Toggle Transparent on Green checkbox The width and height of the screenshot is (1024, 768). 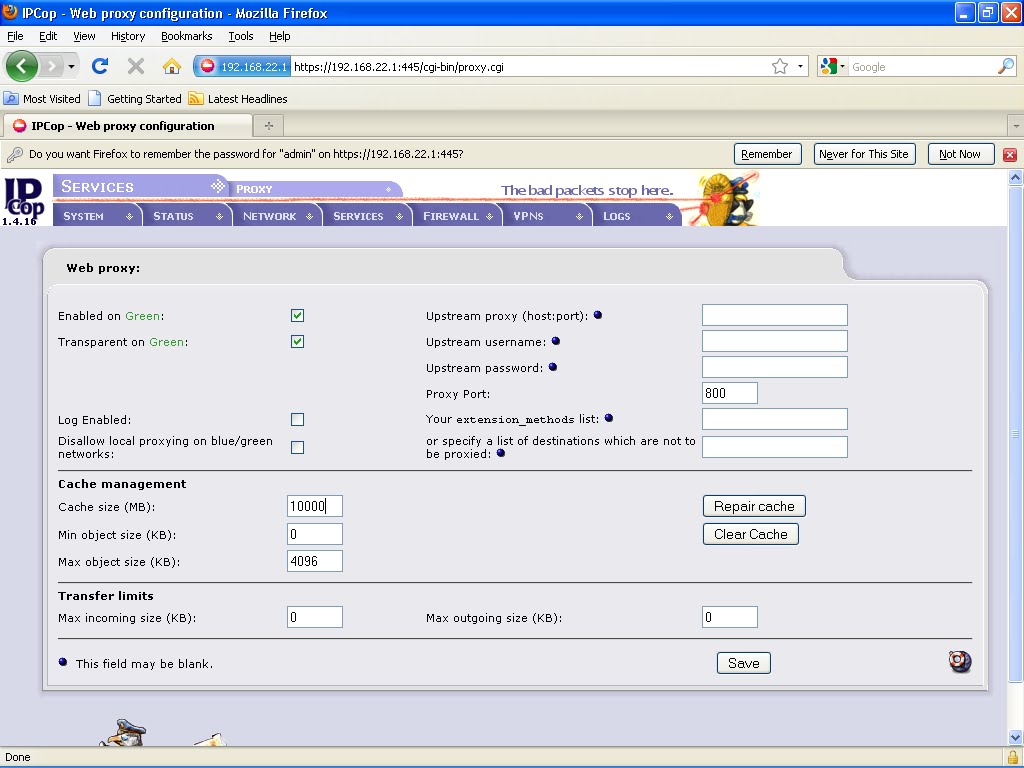tap(297, 342)
